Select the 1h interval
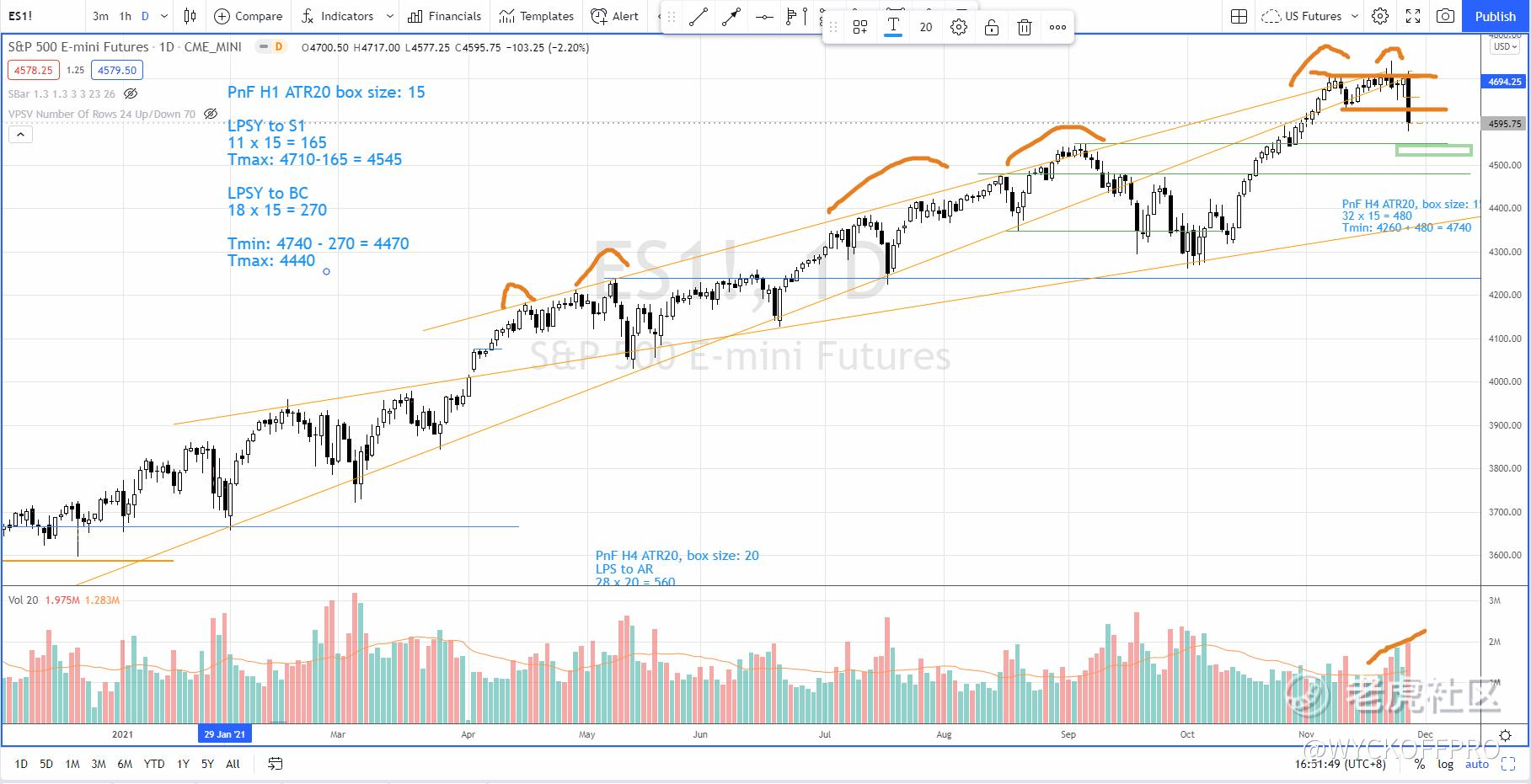This screenshot has width=1531, height=784. [125, 16]
